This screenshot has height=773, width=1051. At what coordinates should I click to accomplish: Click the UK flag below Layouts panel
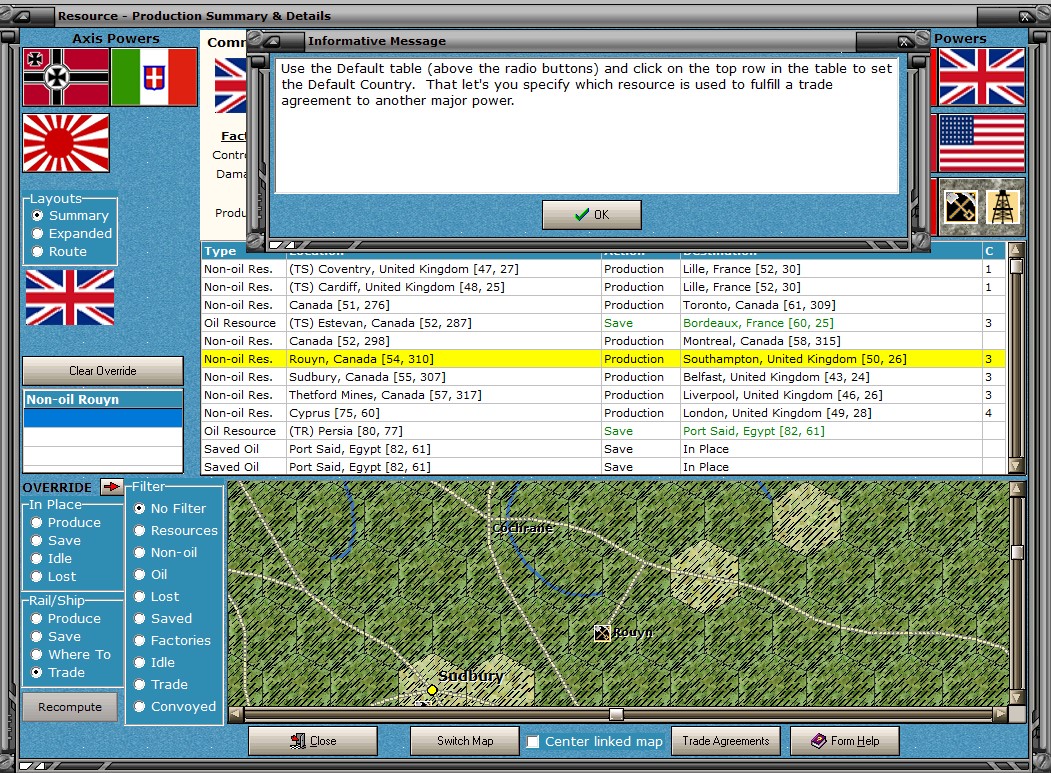(x=70, y=298)
